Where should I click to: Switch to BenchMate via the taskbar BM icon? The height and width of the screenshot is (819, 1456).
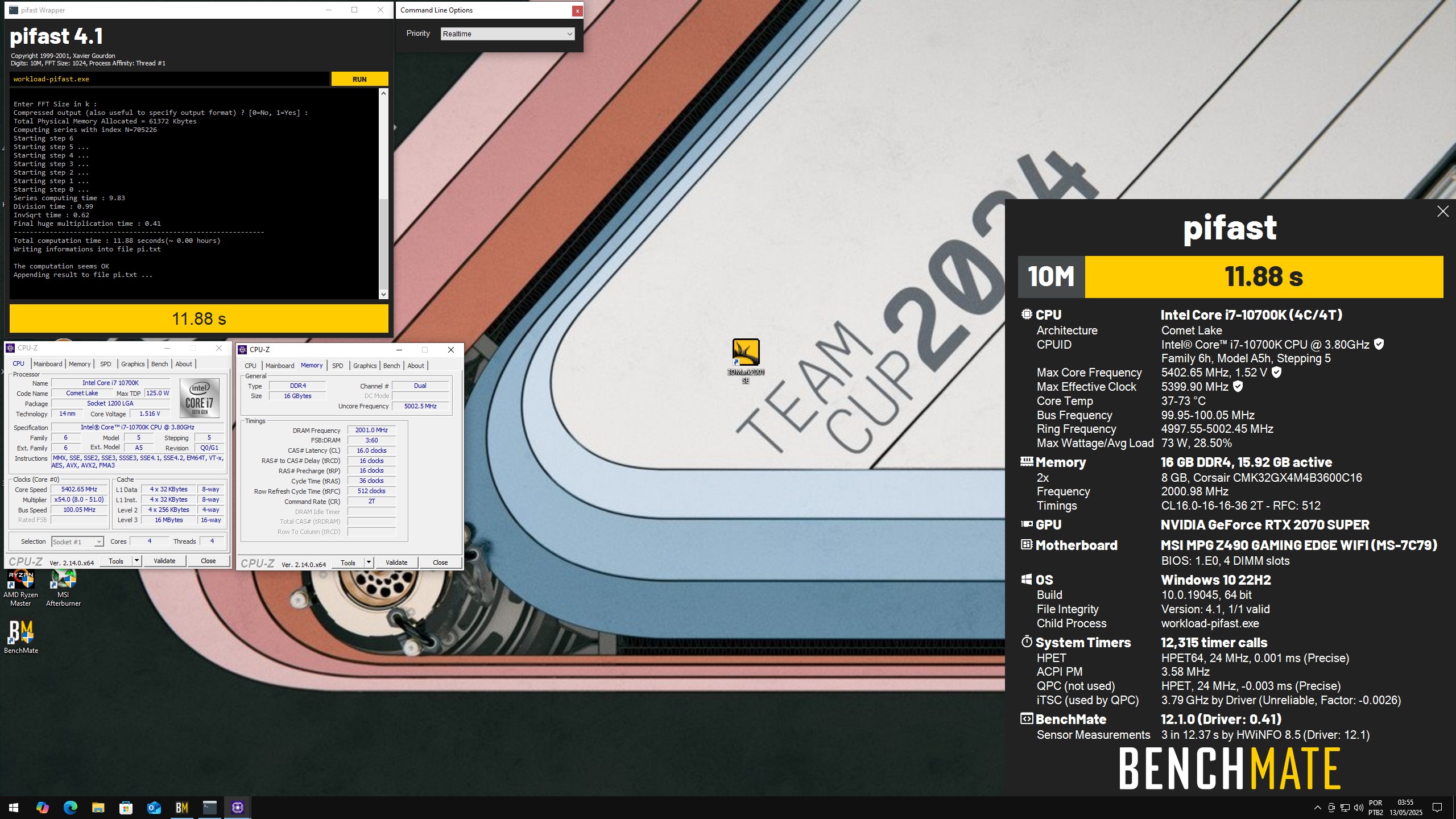[181, 807]
